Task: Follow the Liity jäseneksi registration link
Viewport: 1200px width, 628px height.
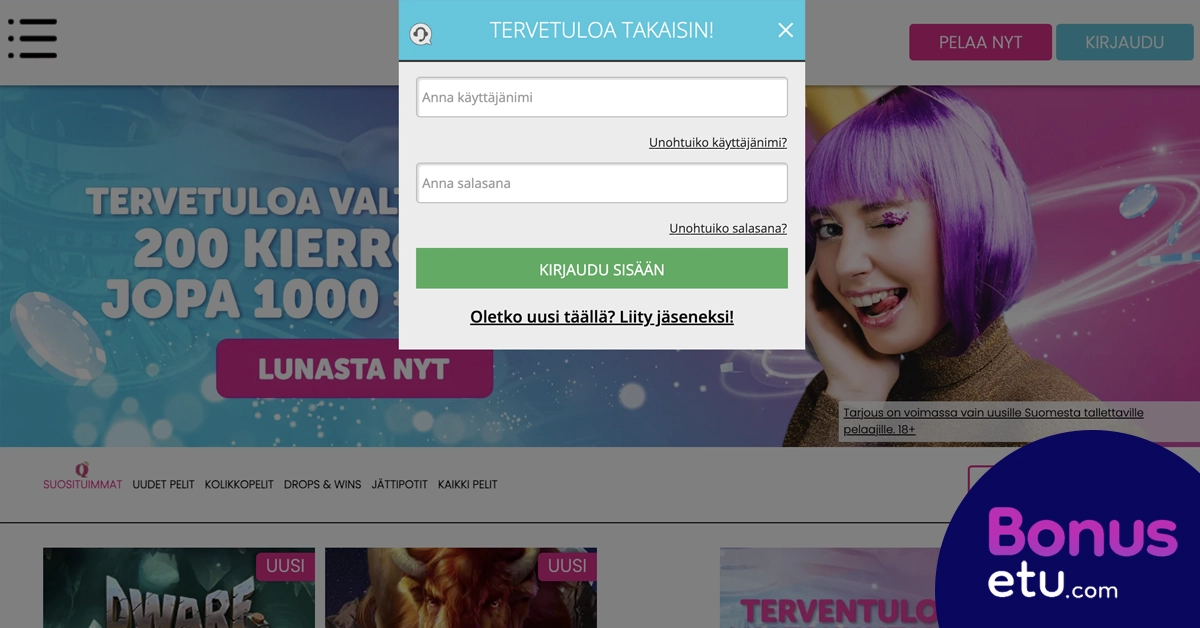Action: (602, 317)
